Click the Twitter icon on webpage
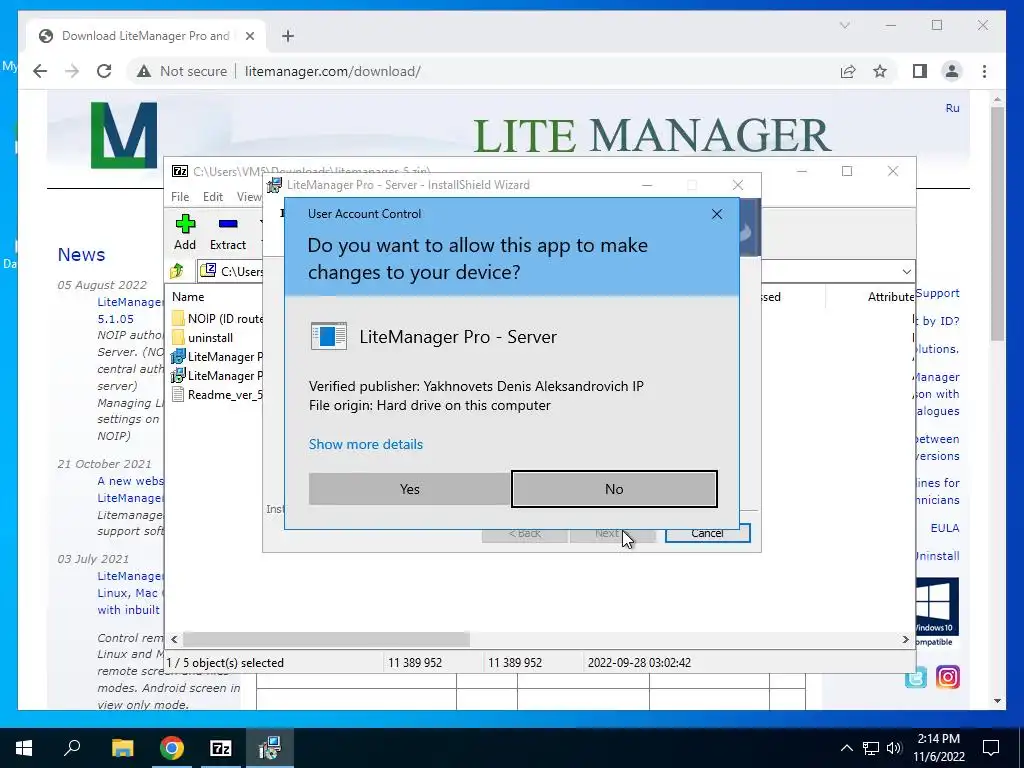Image resolution: width=1024 pixels, height=768 pixels. click(x=916, y=678)
